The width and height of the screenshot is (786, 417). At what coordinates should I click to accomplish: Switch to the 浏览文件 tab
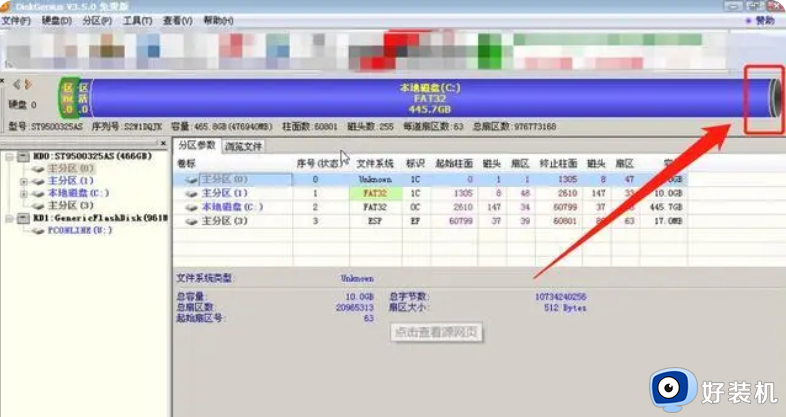(x=243, y=146)
